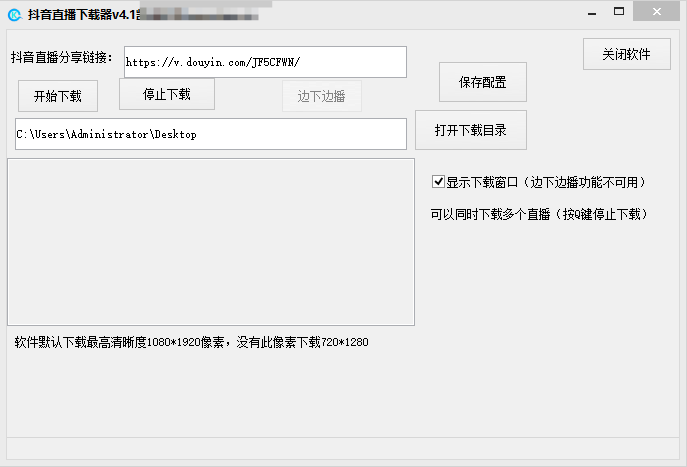Click the 显示下载窗口（边下边播功能不可用）label text
This screenshot has width=687, height=467.
[x=546, y=183]
